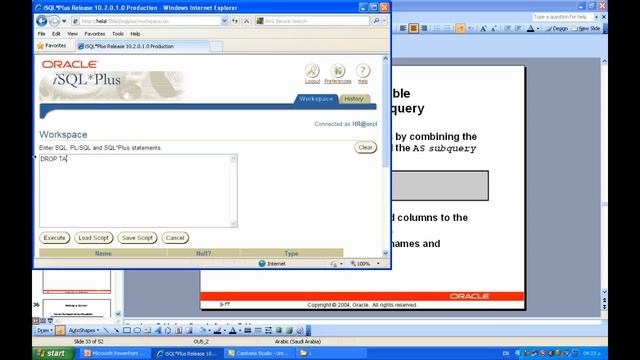Open AutoShapes dropdown menu

83,330
